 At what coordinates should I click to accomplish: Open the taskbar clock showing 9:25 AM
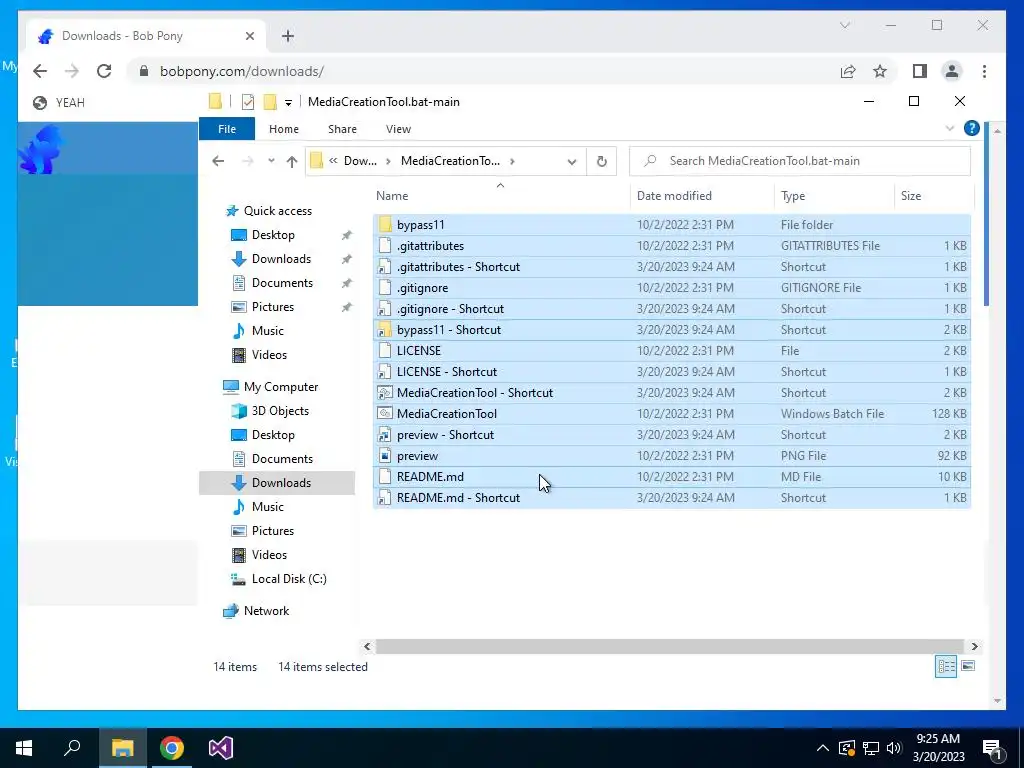click(938, 748)
